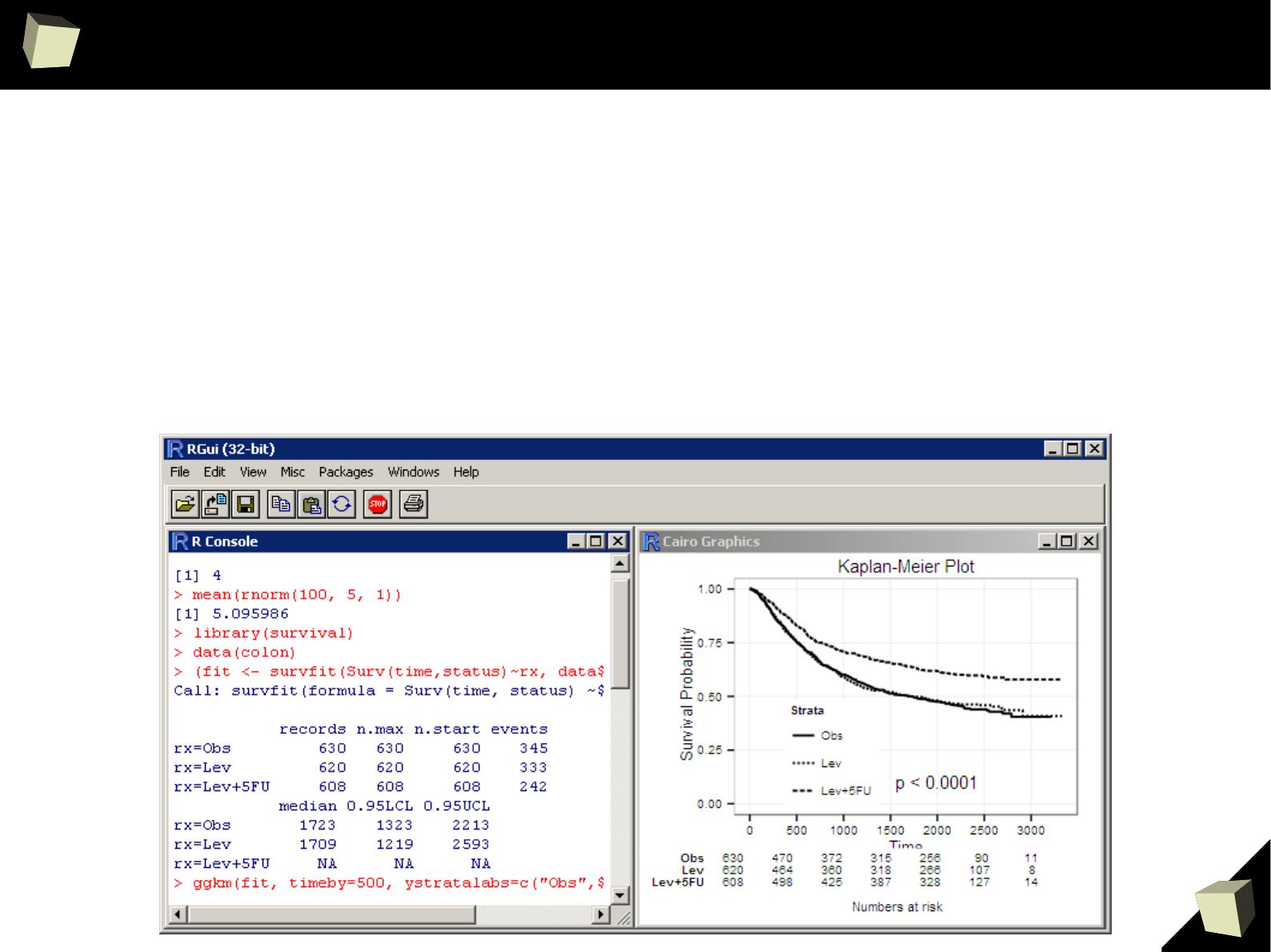
Task: Minimize the Cairo Graphics window
Action: point(1048,542)
